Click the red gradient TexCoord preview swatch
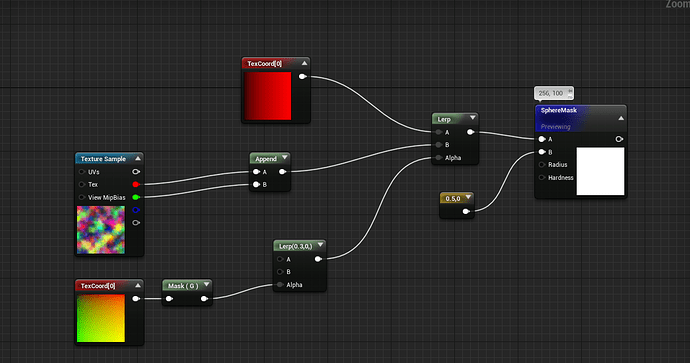The height and width of the screenshot is (363, 690). (x=268, y=96)
